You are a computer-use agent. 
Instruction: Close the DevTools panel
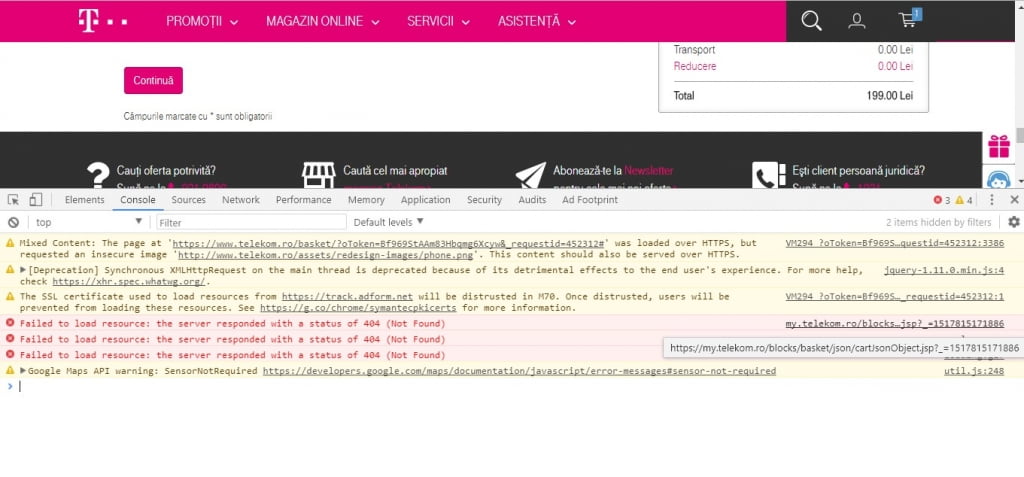click(x=1014, y=200)
